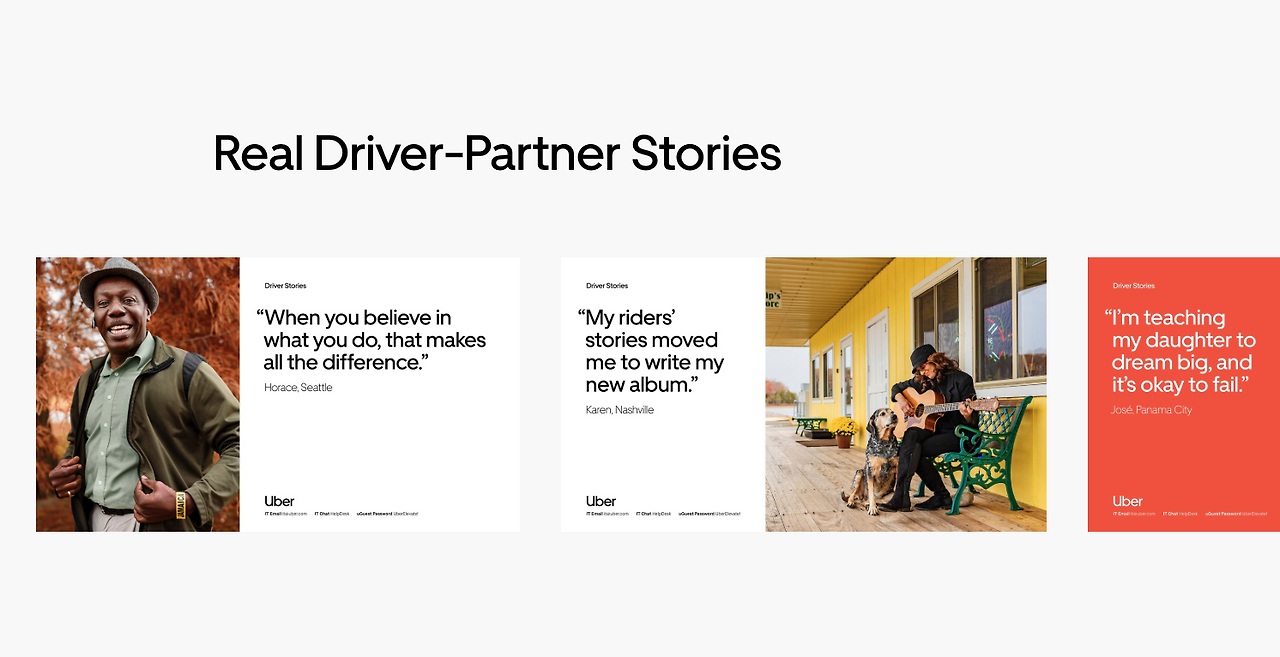Image resolution: width=1280 pixels, height=657 pixels.
Task: Select the quote about believing in what you do
Action: (x=371, y=340)
